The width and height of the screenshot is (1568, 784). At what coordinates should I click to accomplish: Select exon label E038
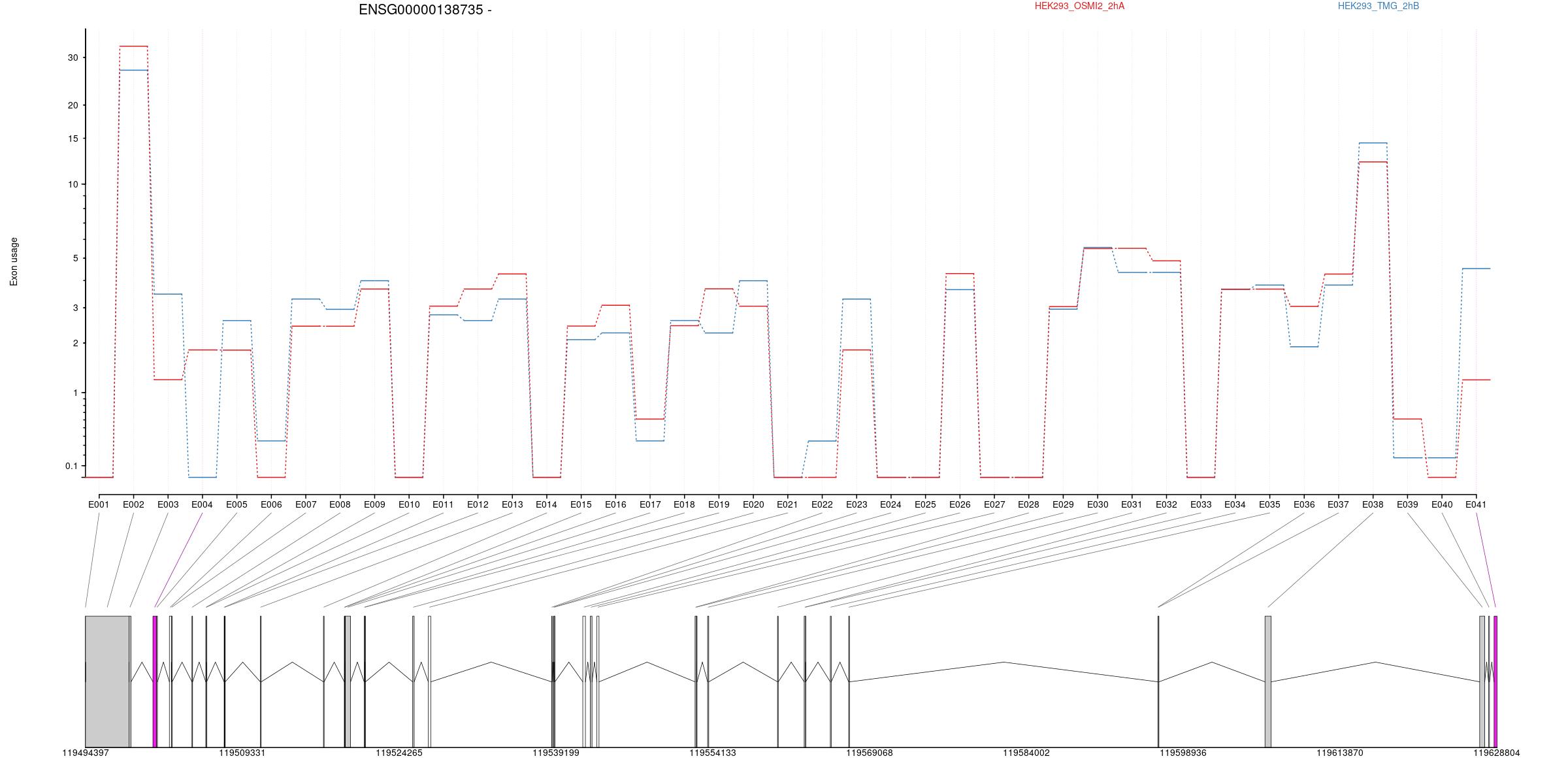click(x=1373, y=504)
